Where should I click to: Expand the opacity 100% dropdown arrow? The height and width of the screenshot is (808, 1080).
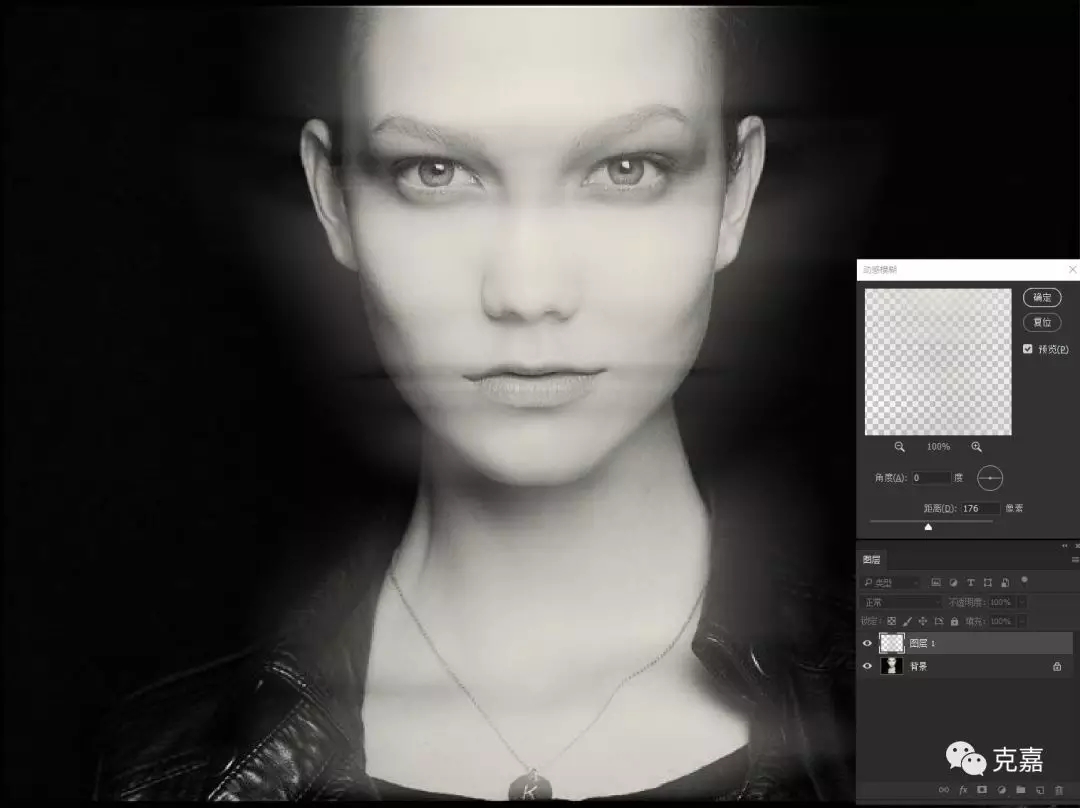1022,601
